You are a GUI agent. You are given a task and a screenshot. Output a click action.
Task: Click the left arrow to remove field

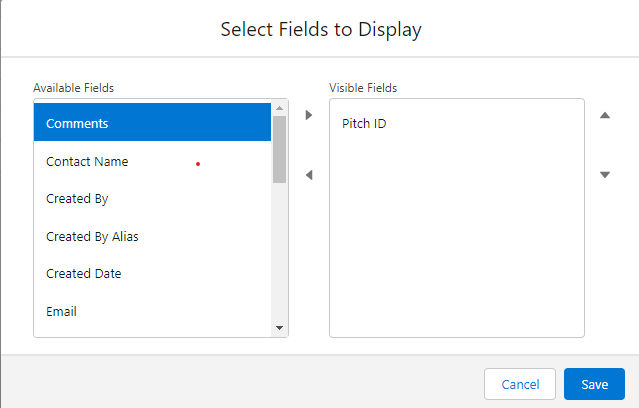(x=309, y=175)
